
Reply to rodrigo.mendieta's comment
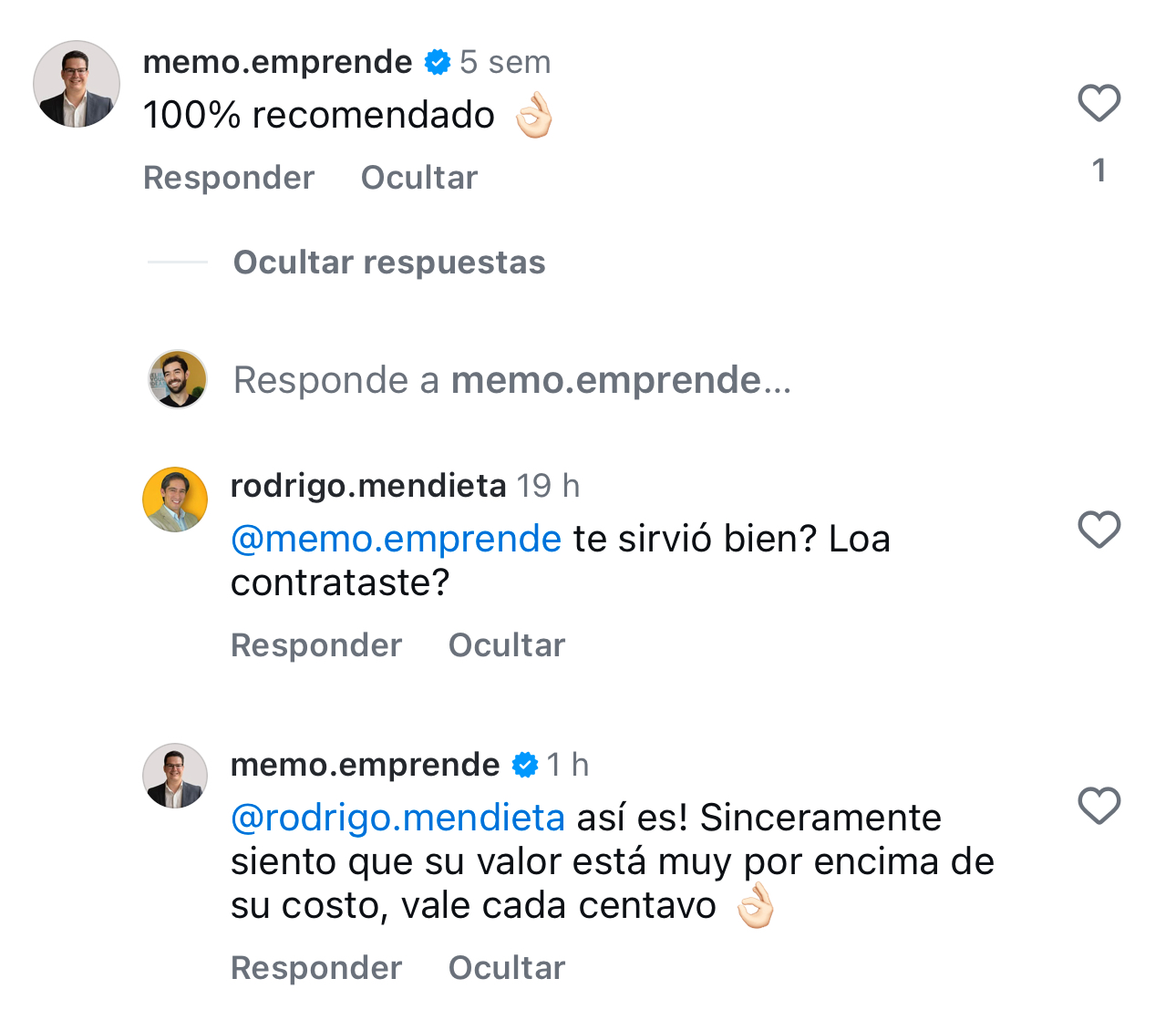[x=316, y=645]
